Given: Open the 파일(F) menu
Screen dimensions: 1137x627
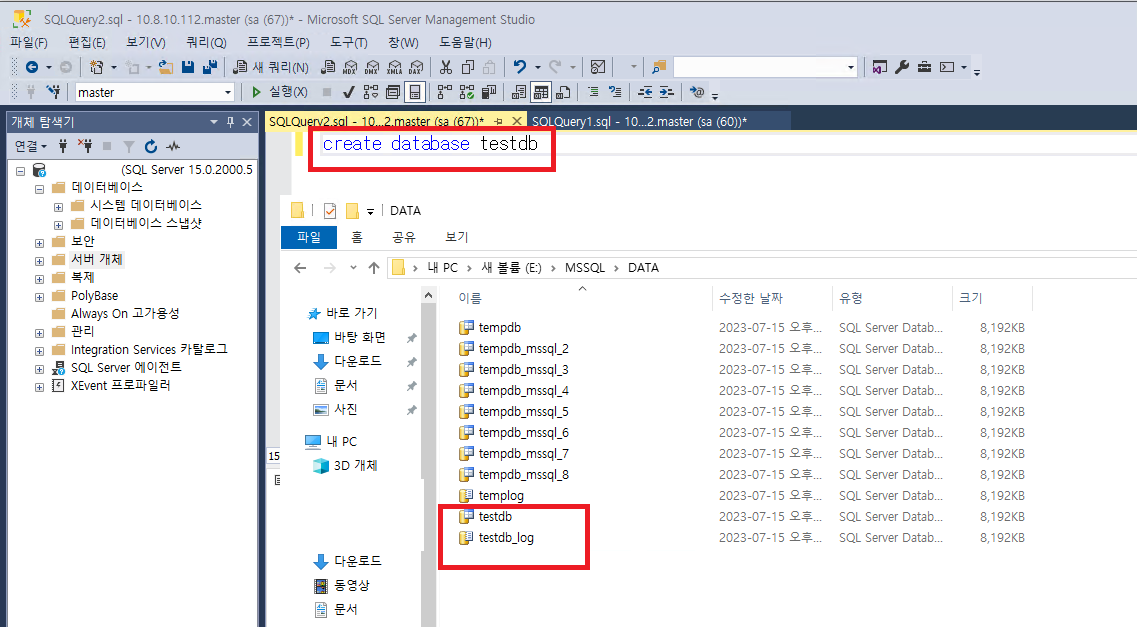Looking at the screenshot, I should click(29, 43).
